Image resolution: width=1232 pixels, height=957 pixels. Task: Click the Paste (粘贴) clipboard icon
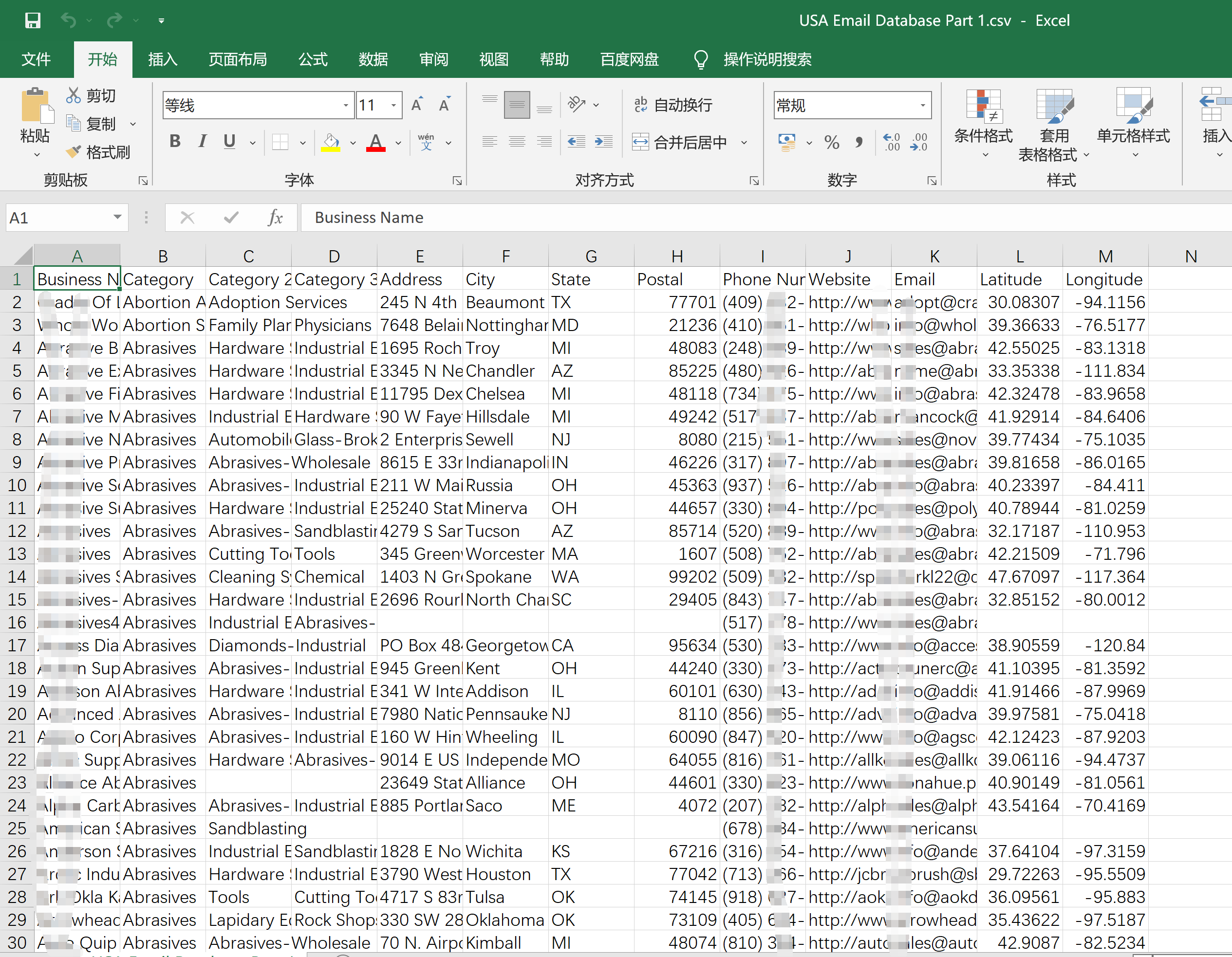pyautogui.click(x=37, y=106)
